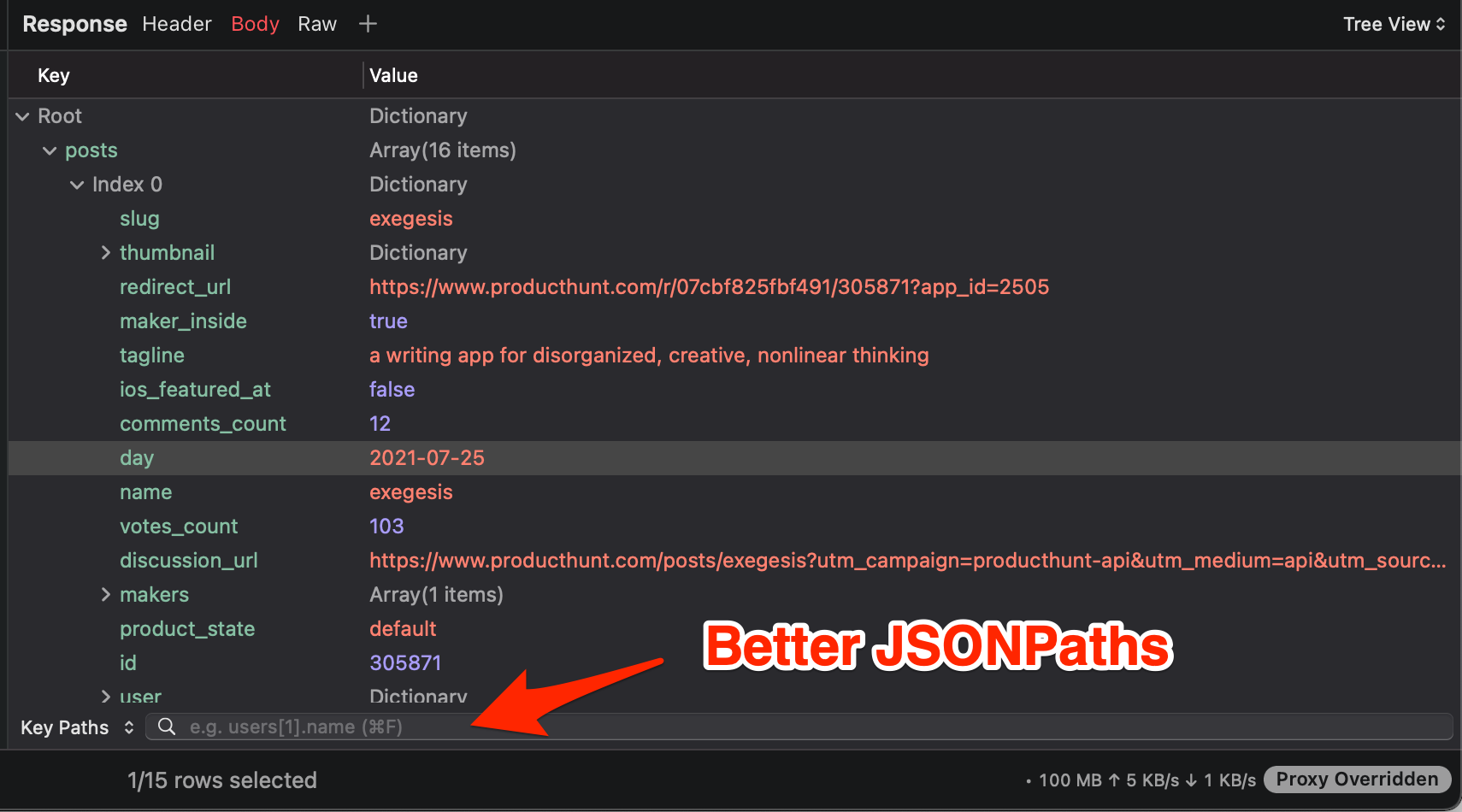Expand the user dictionary
Viewport: 1462px width, 812px height.
click(105, 697)
